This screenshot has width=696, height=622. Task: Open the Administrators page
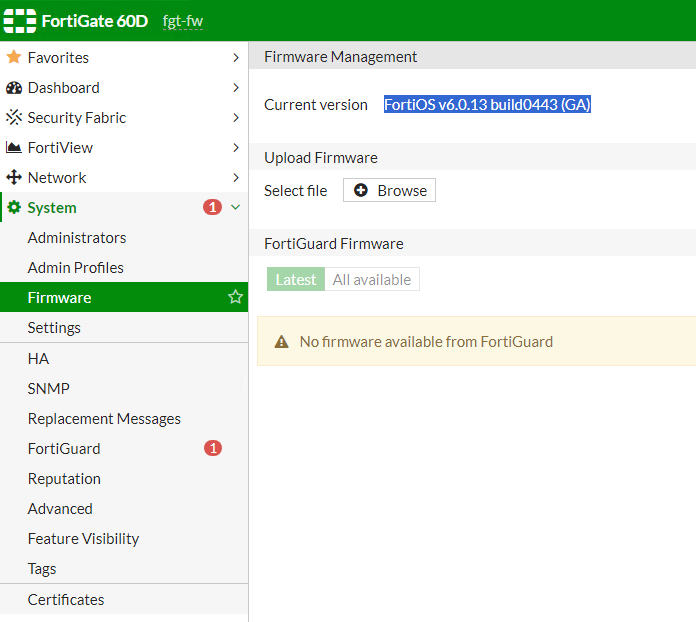click(x=77, y=238)
